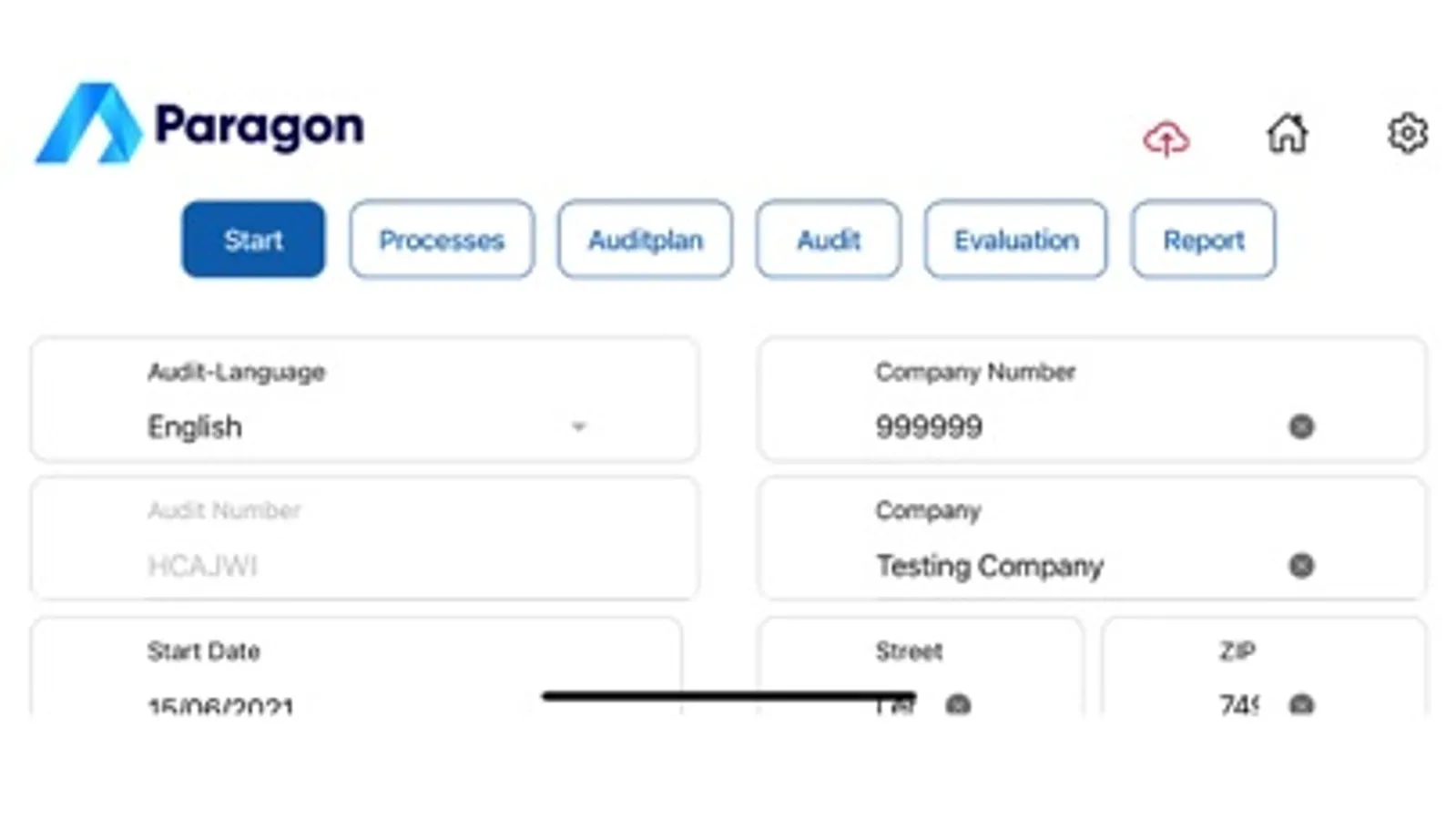Click into the Company Number input
This screenshot has height=820, width=1456.
[1047, 426]
